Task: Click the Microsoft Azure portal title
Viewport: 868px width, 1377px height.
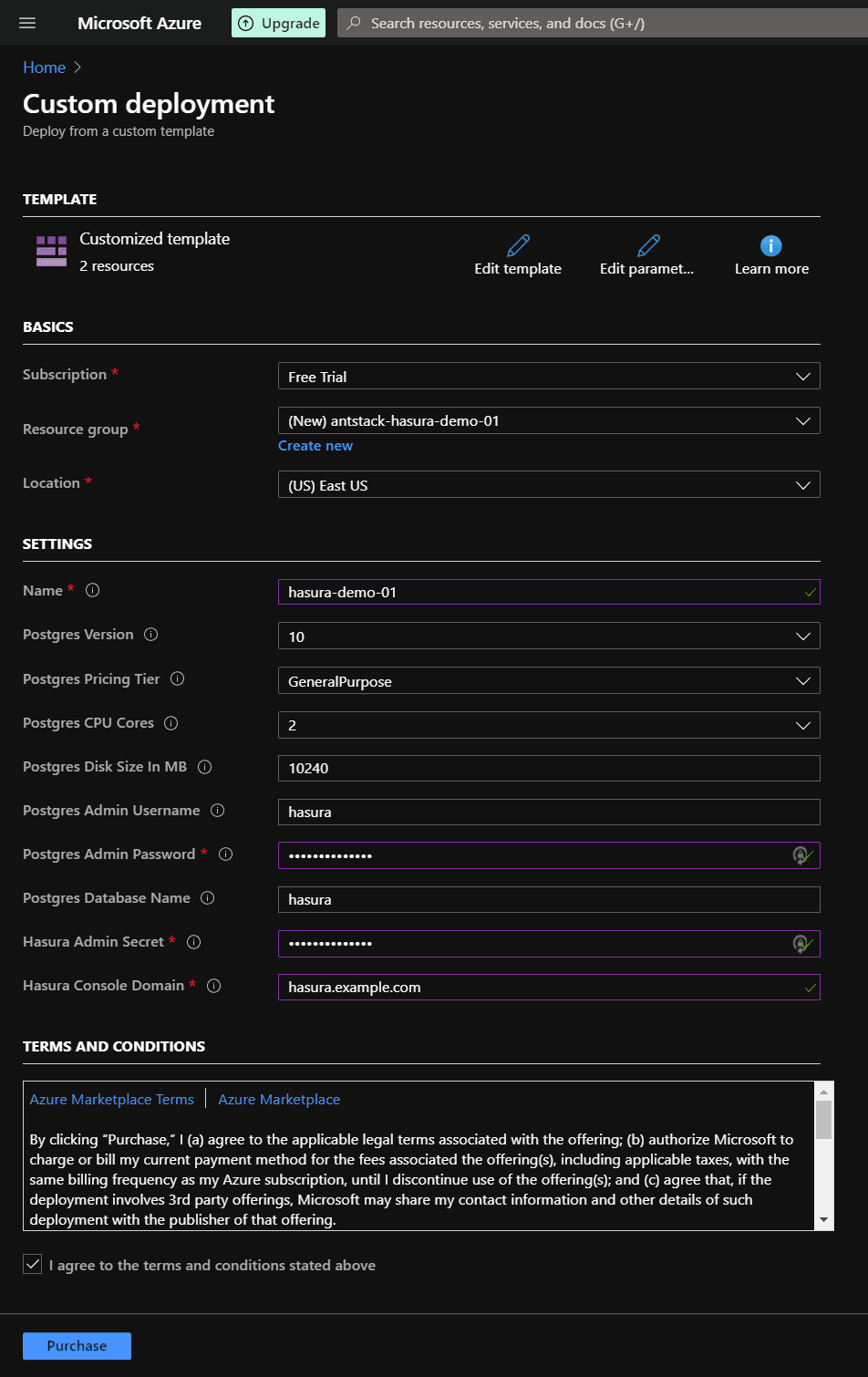Action: [139, 24]
